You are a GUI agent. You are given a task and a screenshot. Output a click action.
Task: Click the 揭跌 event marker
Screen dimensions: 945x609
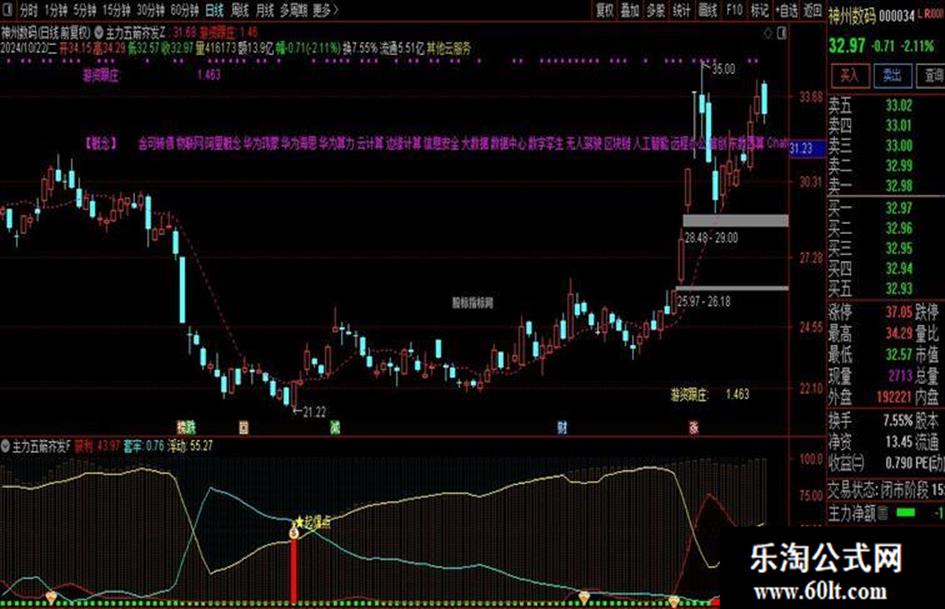pos(186,428)
